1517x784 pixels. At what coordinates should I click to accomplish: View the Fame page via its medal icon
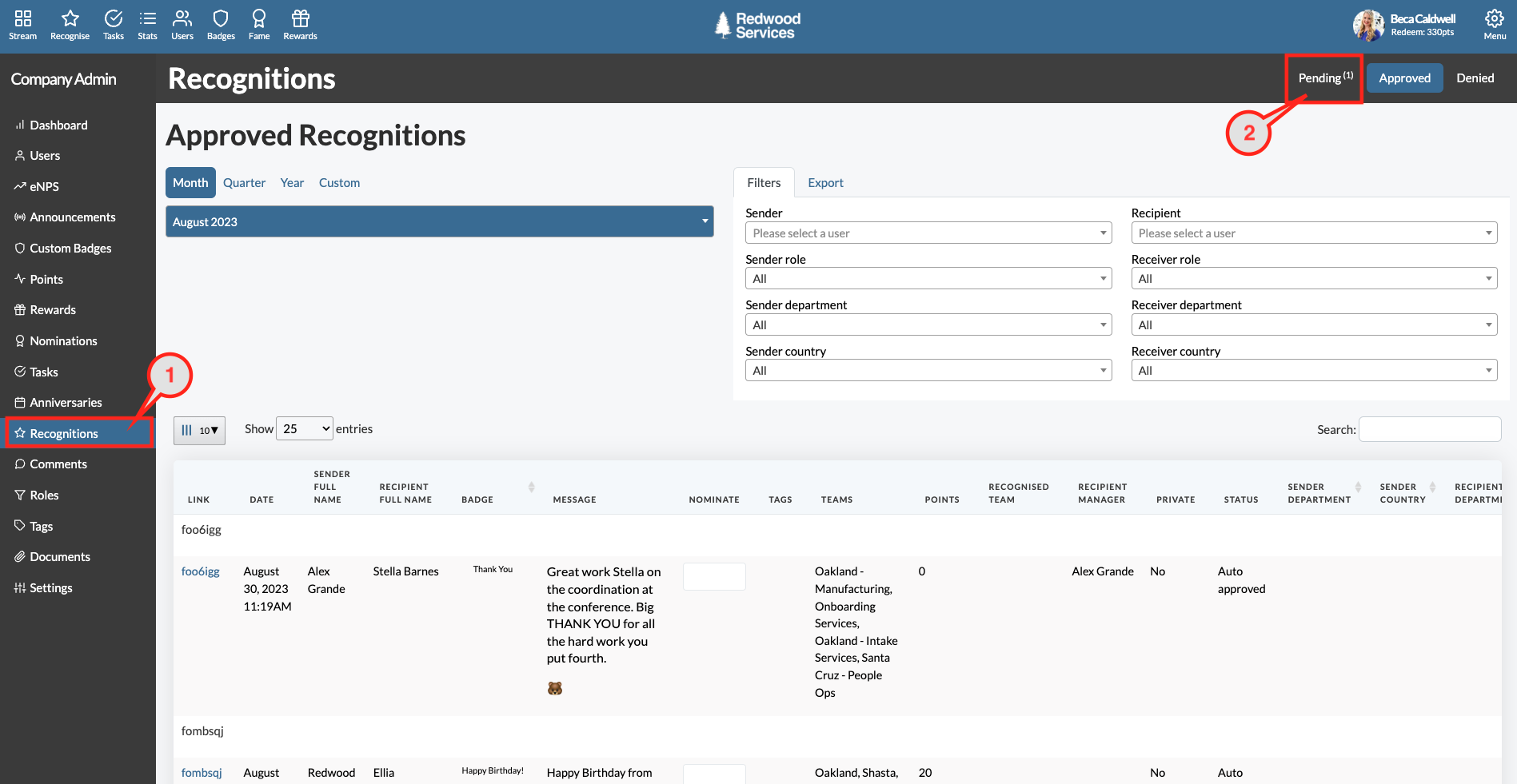[258, 24]
